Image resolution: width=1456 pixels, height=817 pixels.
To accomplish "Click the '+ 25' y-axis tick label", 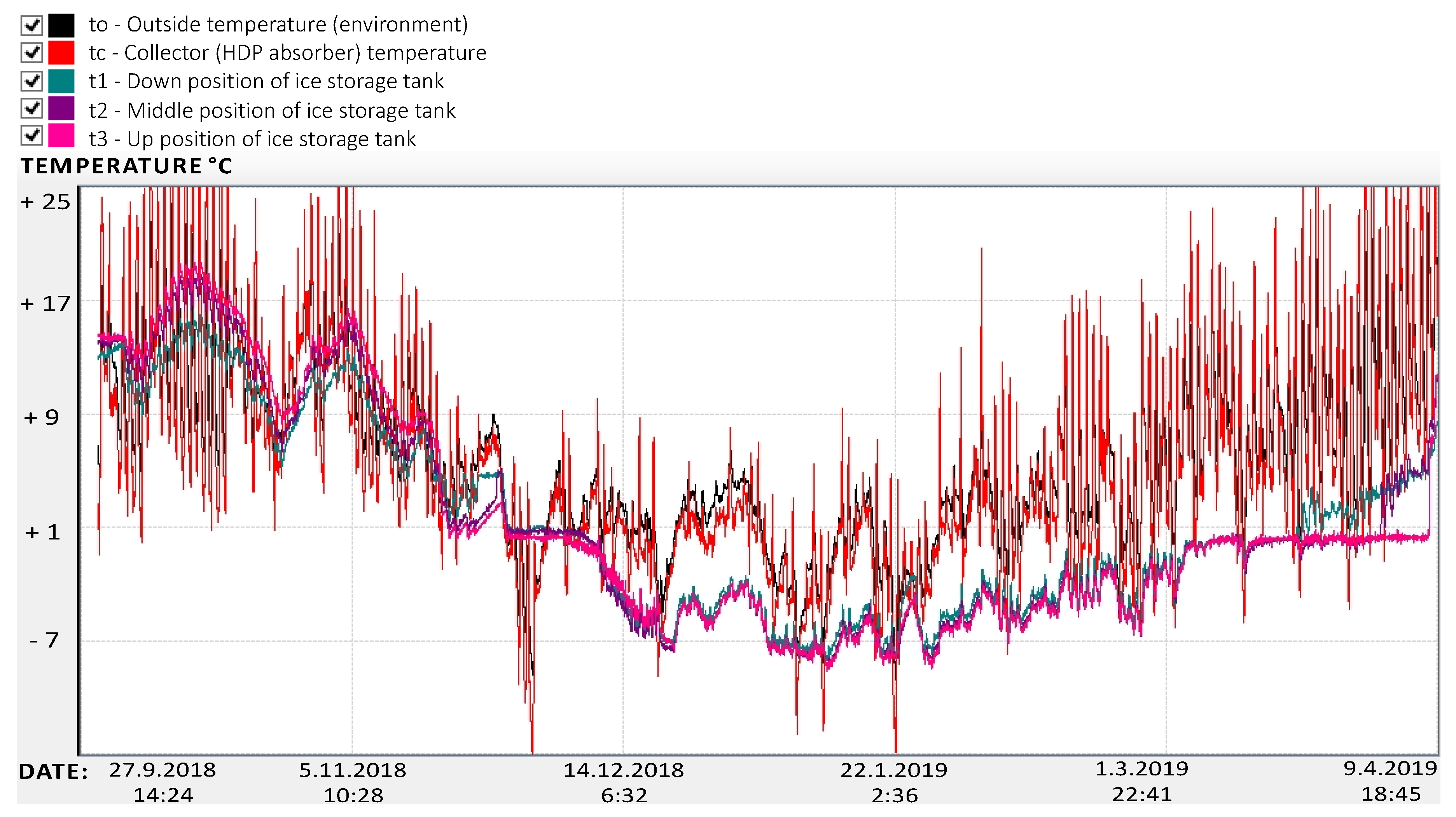I will click(45, 202).
